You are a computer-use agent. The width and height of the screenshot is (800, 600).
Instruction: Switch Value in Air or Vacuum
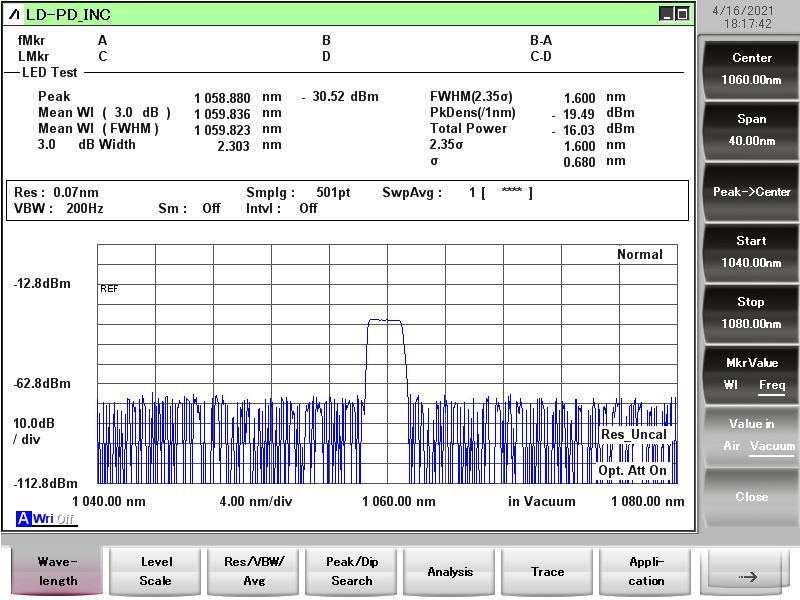tap(751, 435)
